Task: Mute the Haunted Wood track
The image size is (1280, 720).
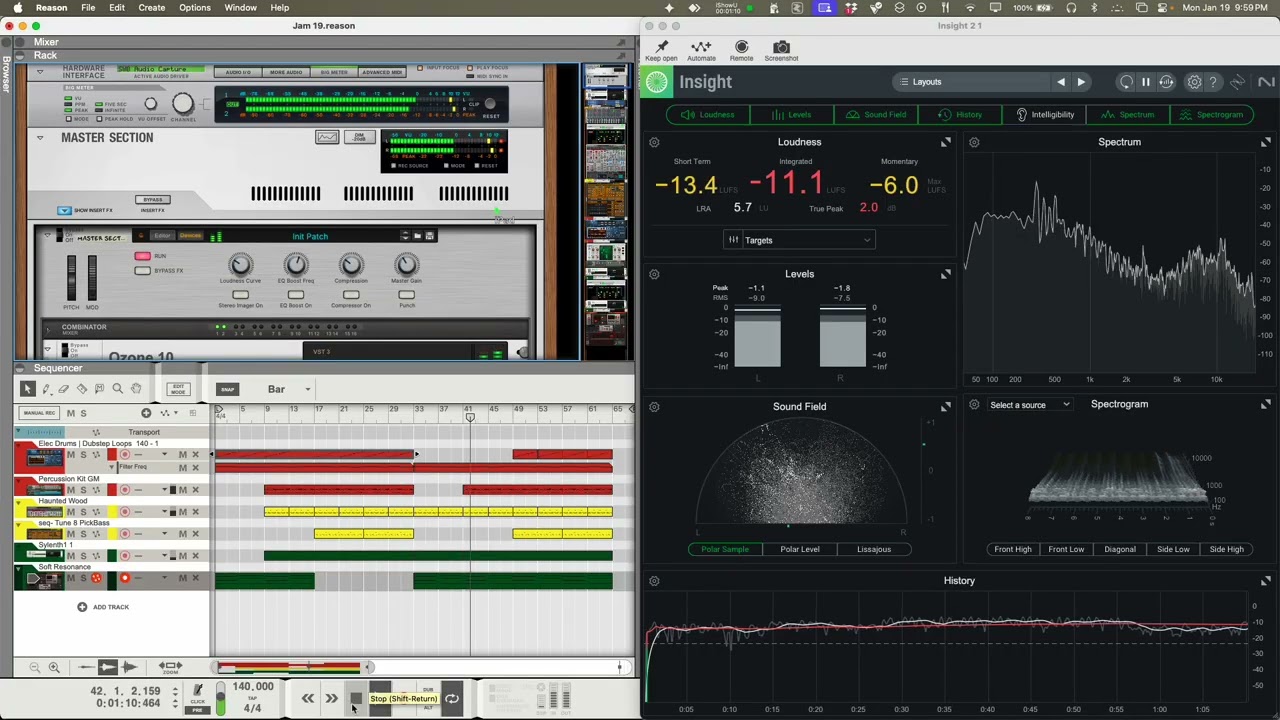Action: coord(70,512)
